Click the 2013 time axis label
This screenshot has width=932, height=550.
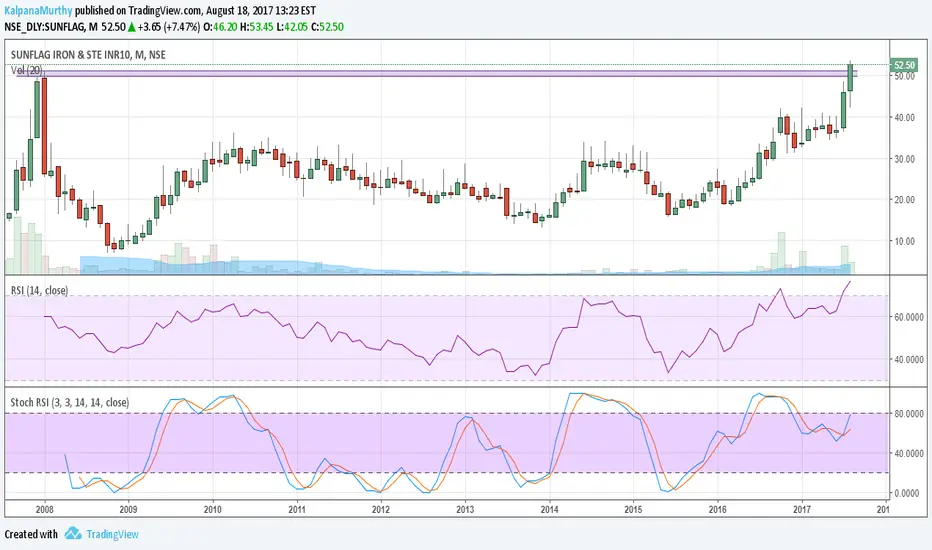point(465,509)
